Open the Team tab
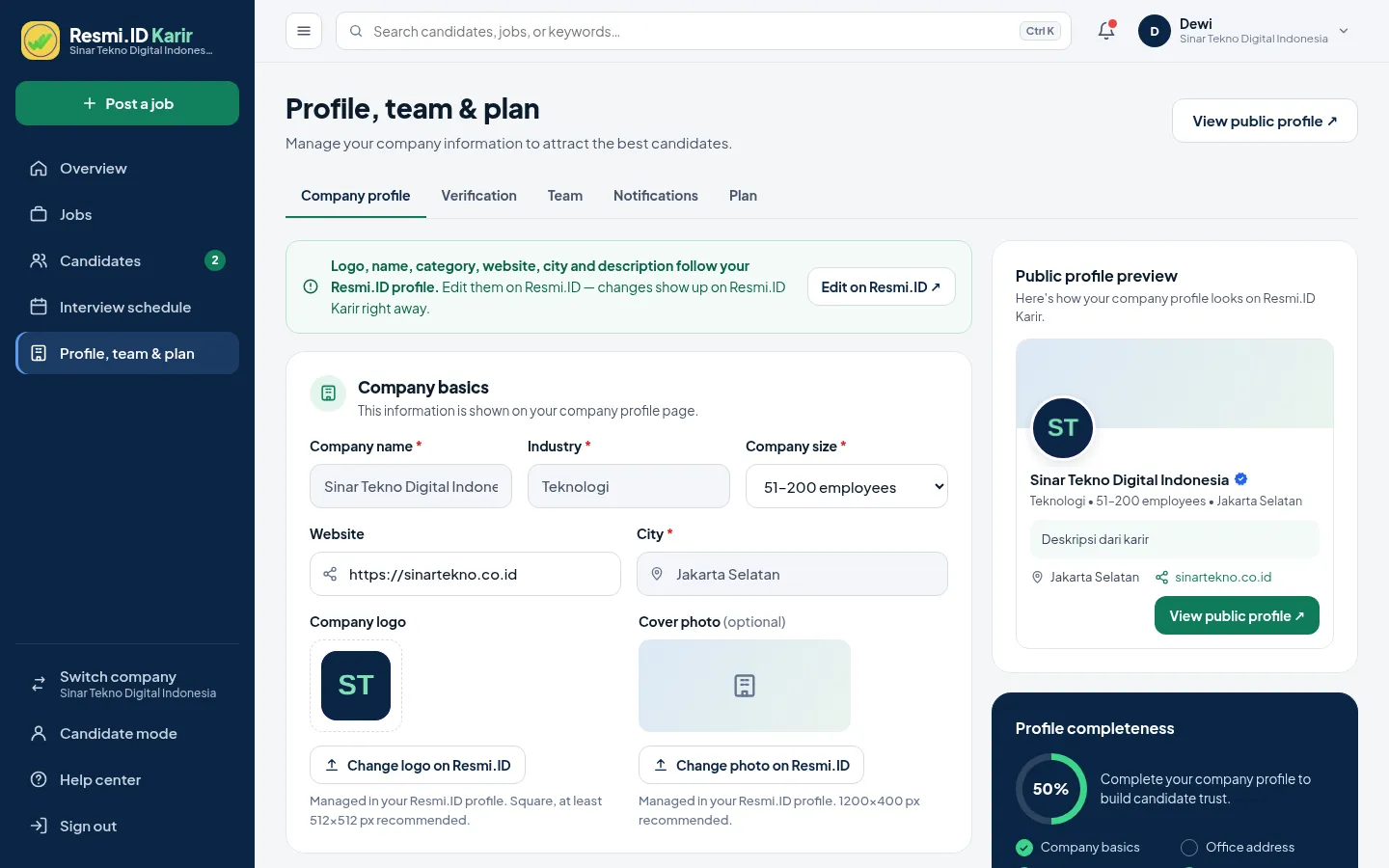 click(565, 196)
